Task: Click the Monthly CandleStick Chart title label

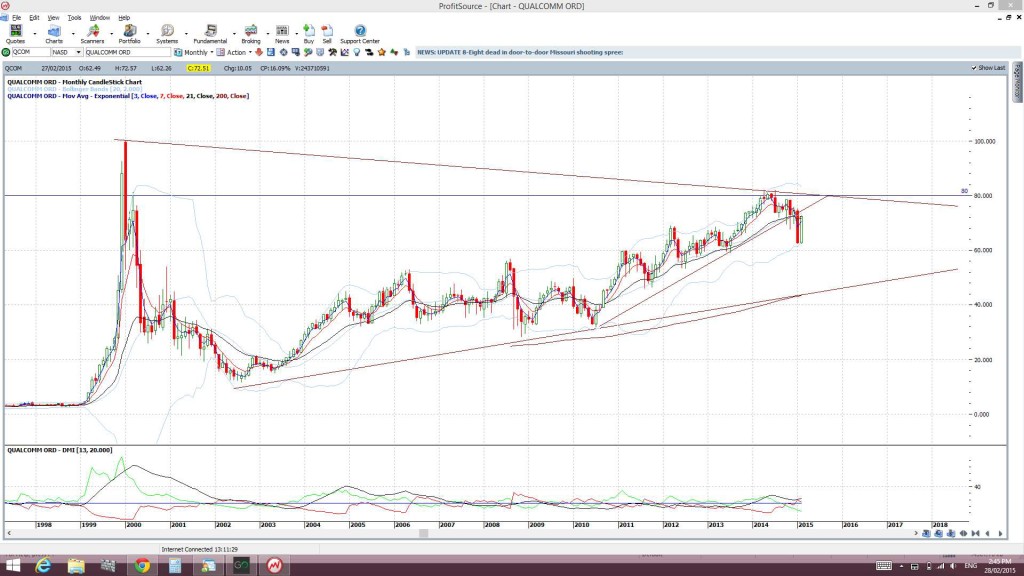Action: 74,82
